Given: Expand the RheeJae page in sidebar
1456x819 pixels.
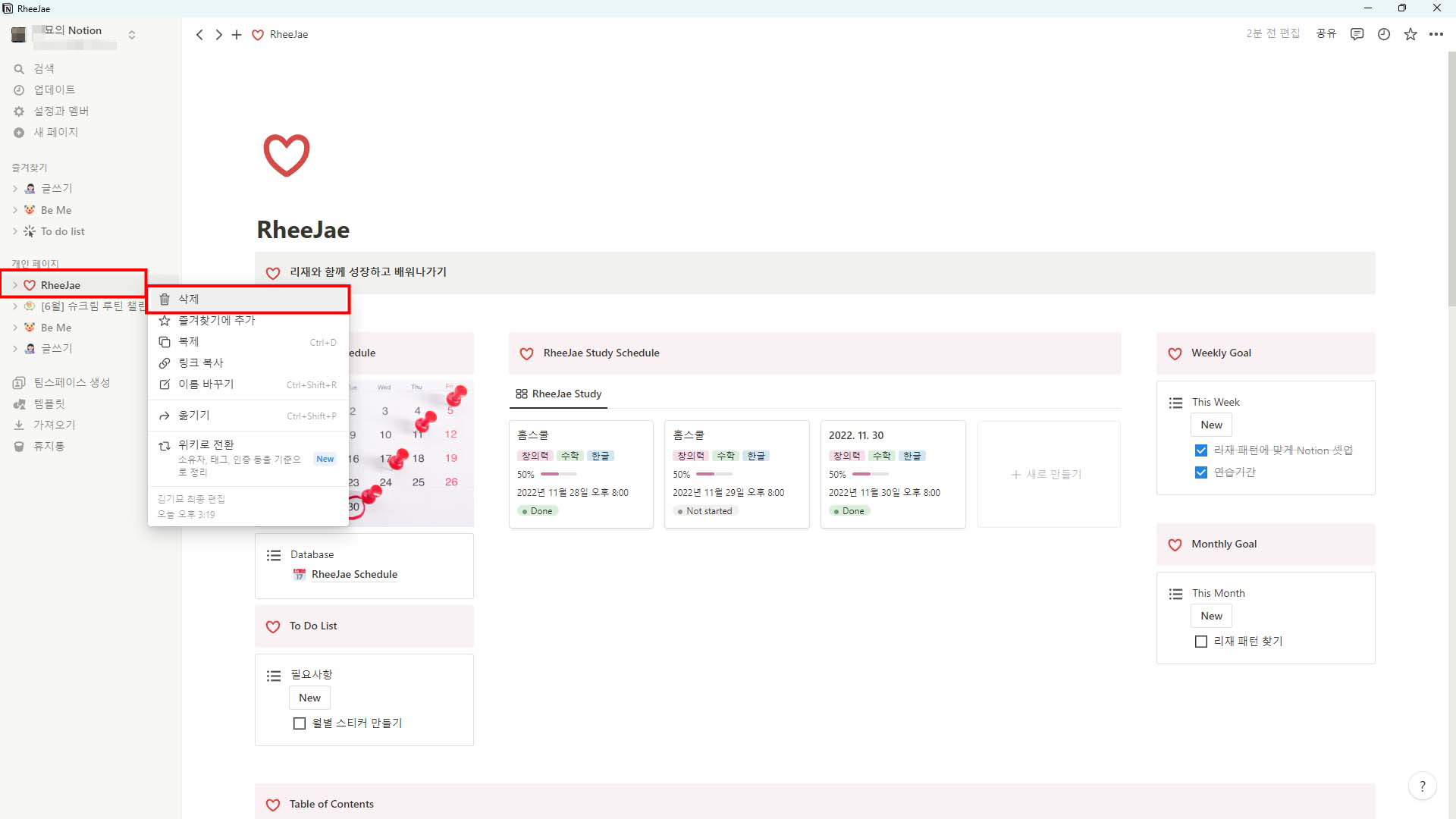Looking at the screenshot, I should pos(15,285).
